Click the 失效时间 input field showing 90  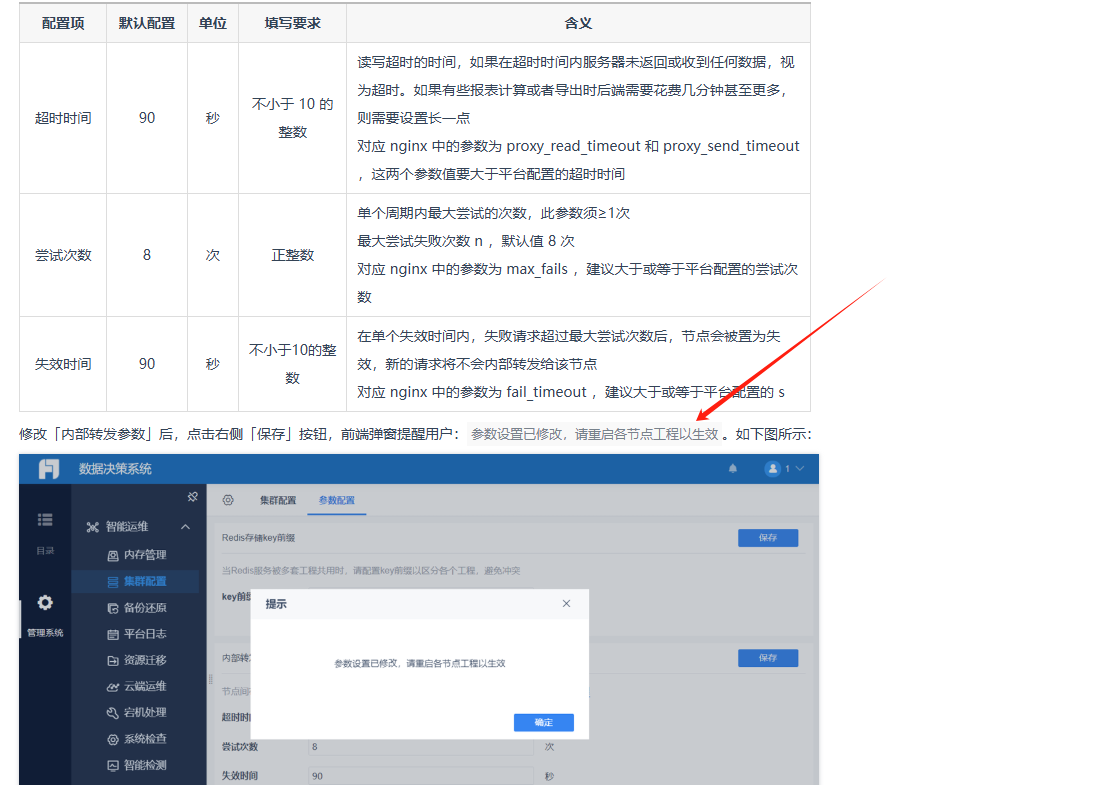tap(420, 775)
